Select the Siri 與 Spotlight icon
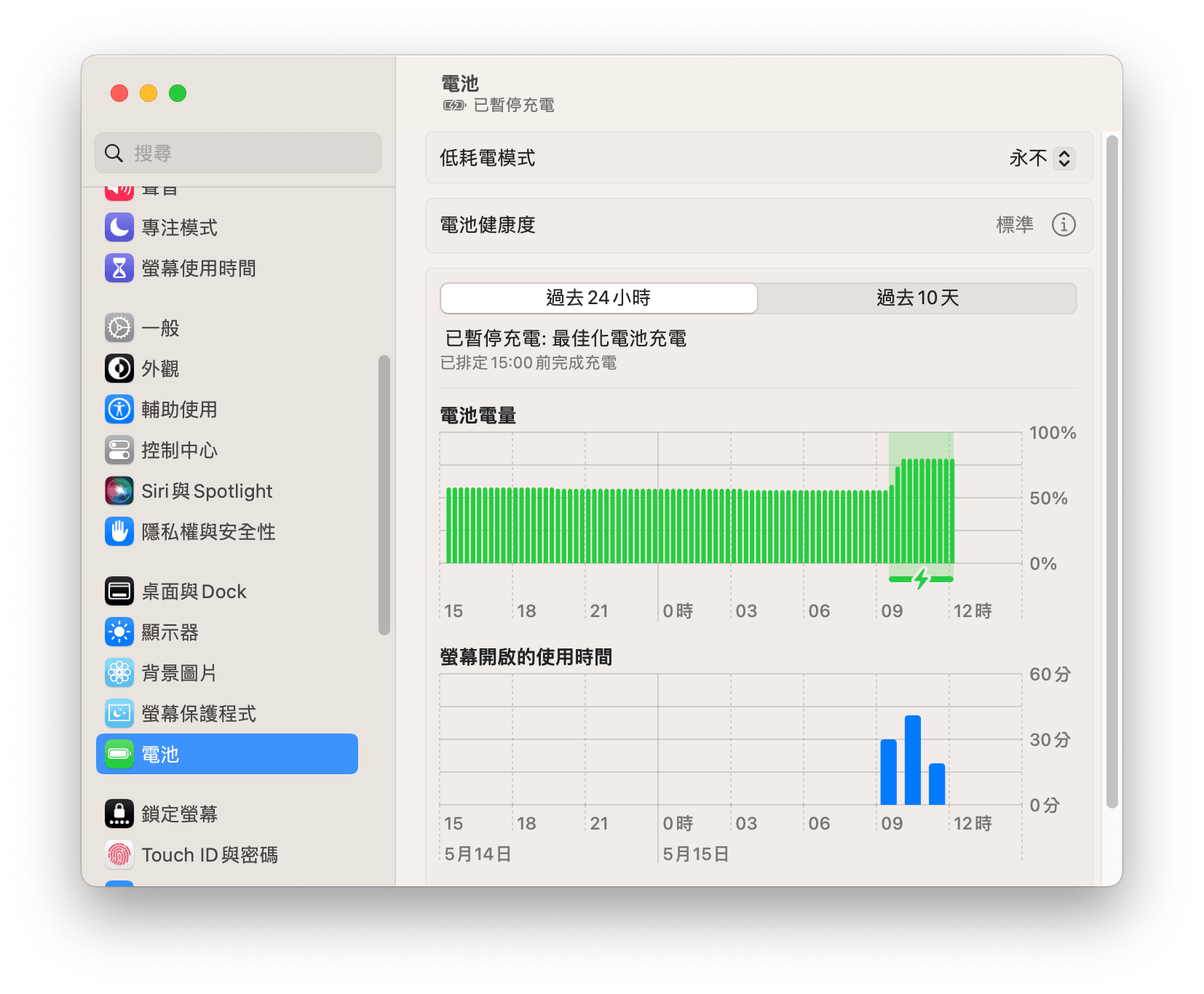 [x=119, y=490]
